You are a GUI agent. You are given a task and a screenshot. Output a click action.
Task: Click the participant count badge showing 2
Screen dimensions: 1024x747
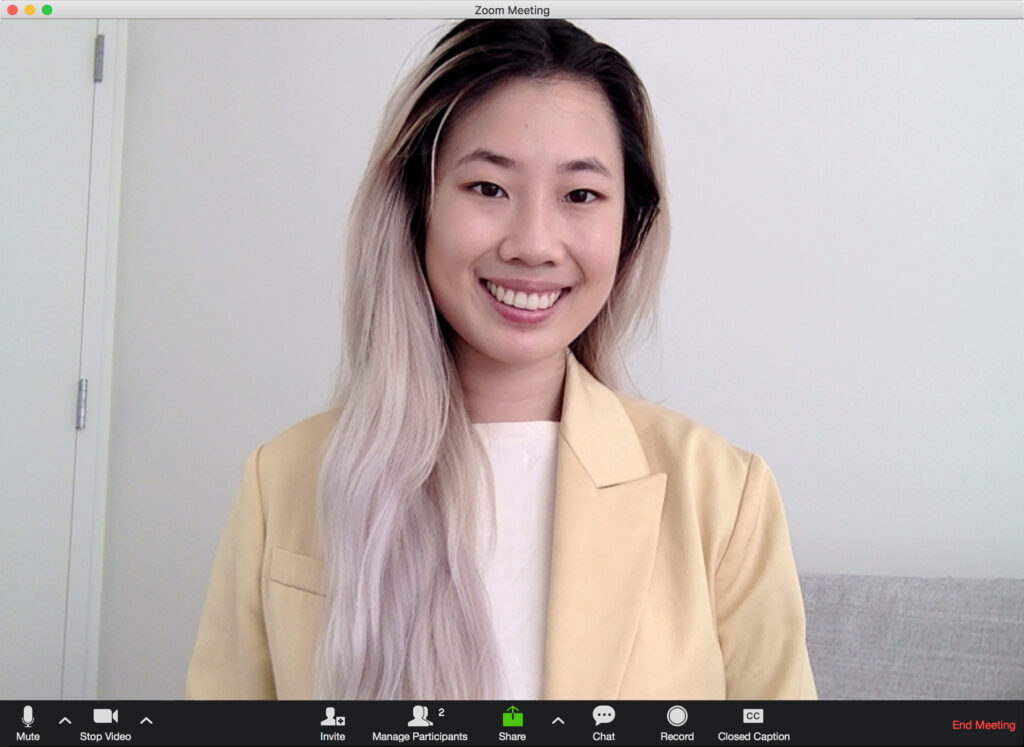point(440,711)
